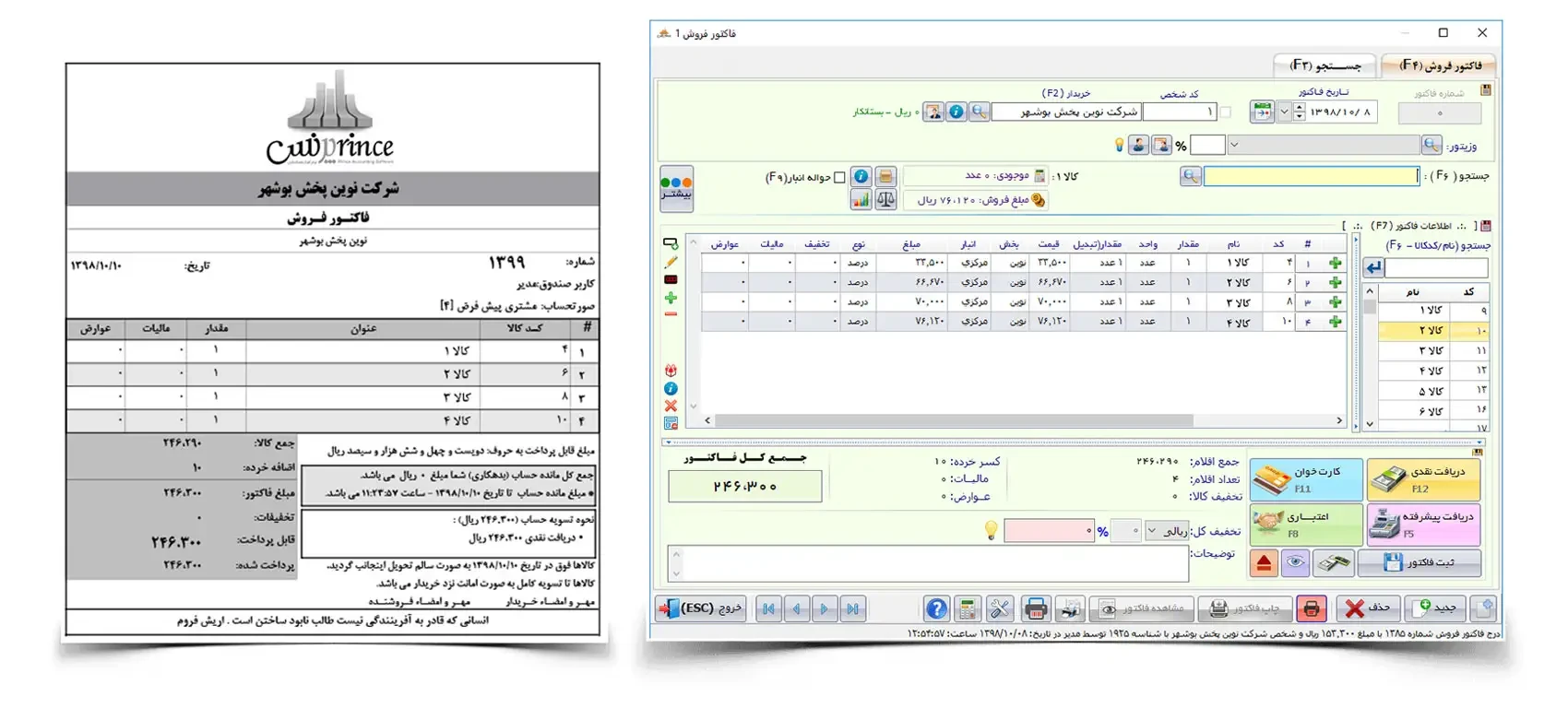This screenshot has height=708, width=1568.
Task: Click the calculator icon in the bottom toolbar
Action: [967, 608]
